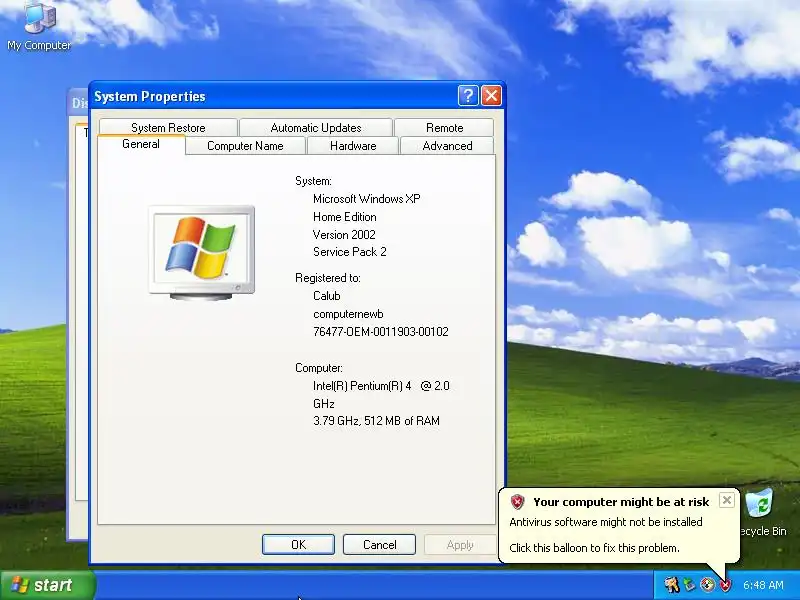Click the 6:48 AM taskbar clock

[763, 585]
